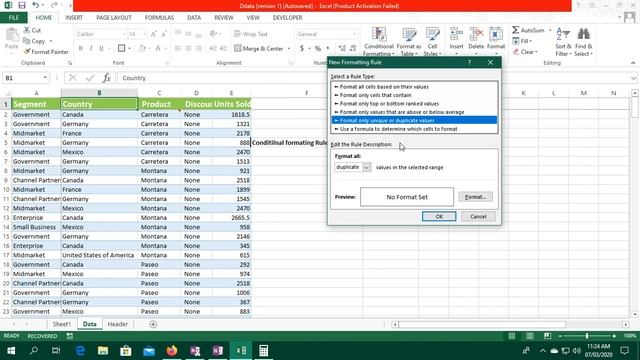Click the AutoSum sigma icon
Viewport: 640px width, 360px height.
pyautogui.click(x=516, y=30)
